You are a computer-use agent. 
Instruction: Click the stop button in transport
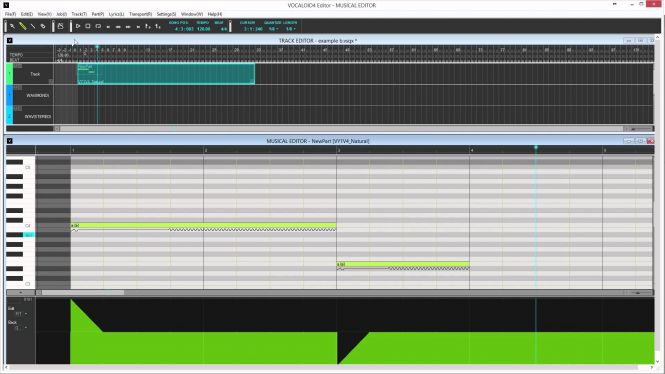click(88, 26)
